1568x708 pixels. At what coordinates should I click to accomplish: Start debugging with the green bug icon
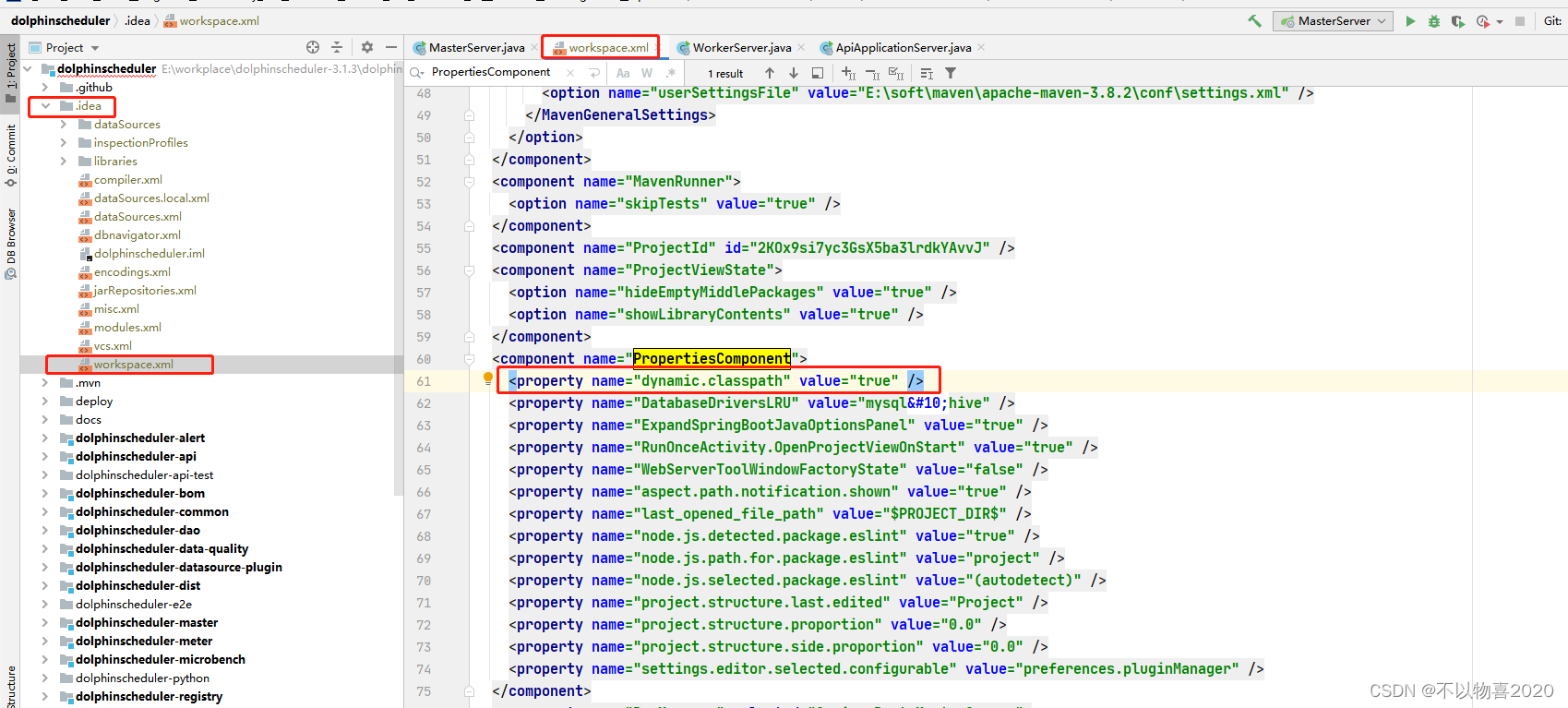(1434, 20)
